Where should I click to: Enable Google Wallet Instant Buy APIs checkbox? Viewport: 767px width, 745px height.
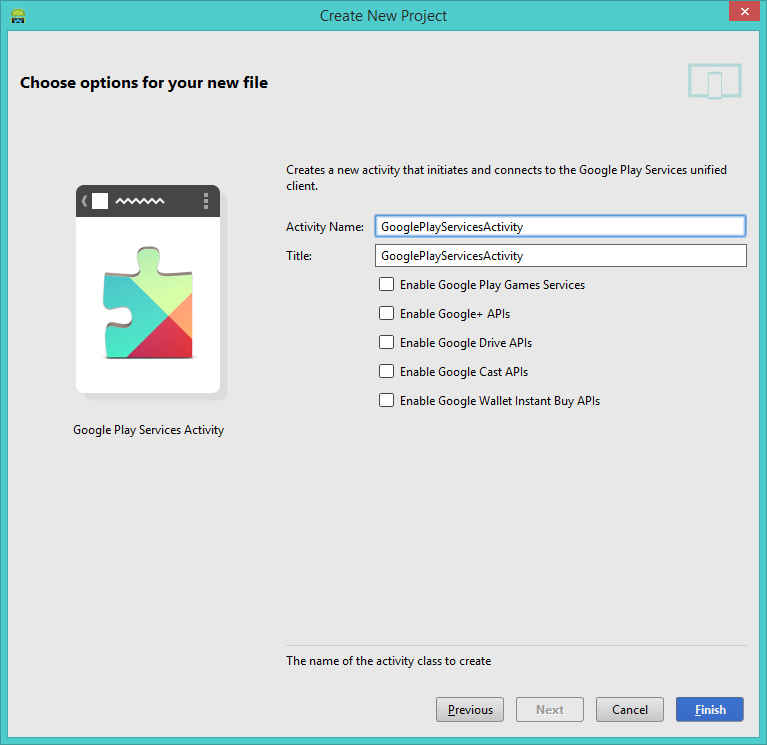[386, 400]
